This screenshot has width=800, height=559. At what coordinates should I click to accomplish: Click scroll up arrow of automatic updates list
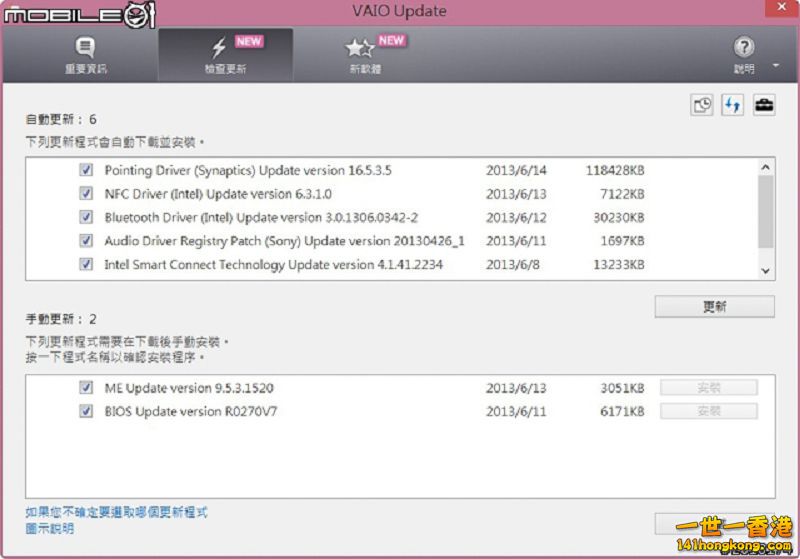coord(765,167)
